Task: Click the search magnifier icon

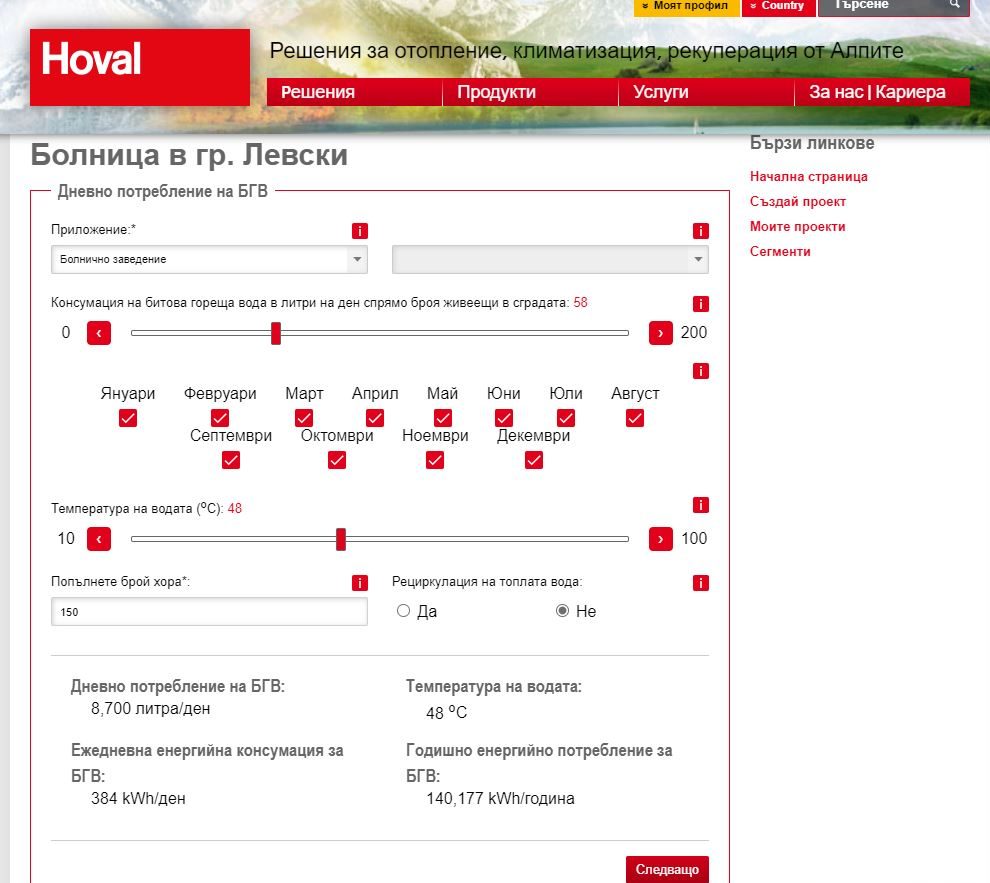Action: tap(953, 6)
